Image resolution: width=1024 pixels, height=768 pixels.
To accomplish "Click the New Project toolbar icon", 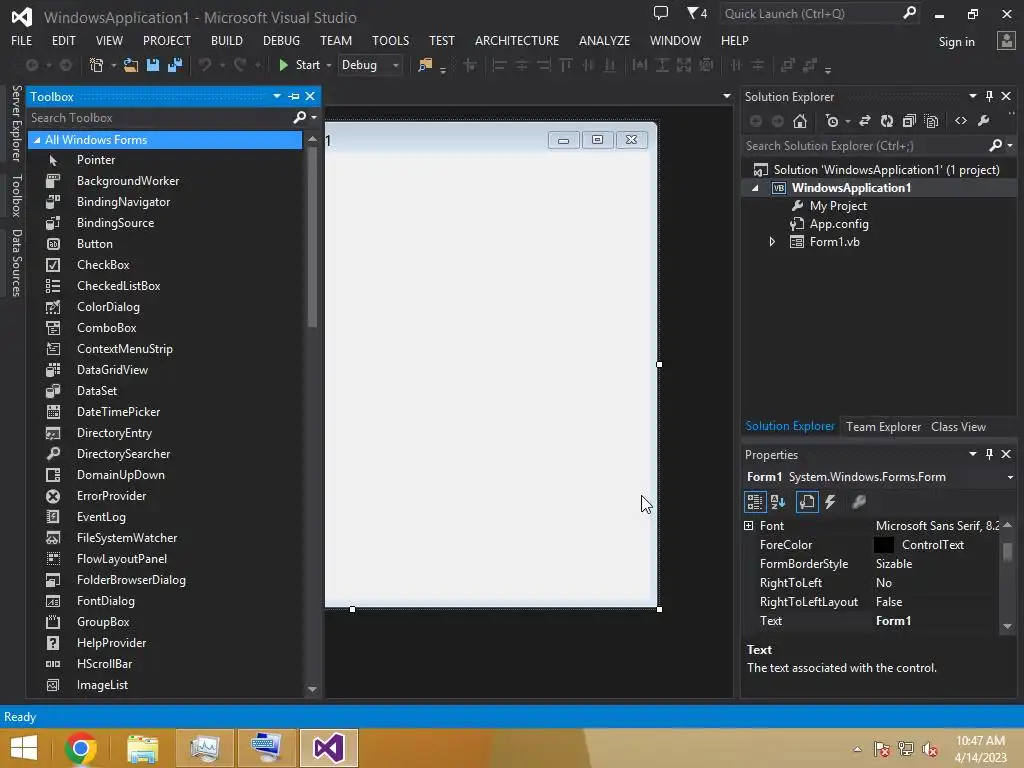I will click(97, 65).
